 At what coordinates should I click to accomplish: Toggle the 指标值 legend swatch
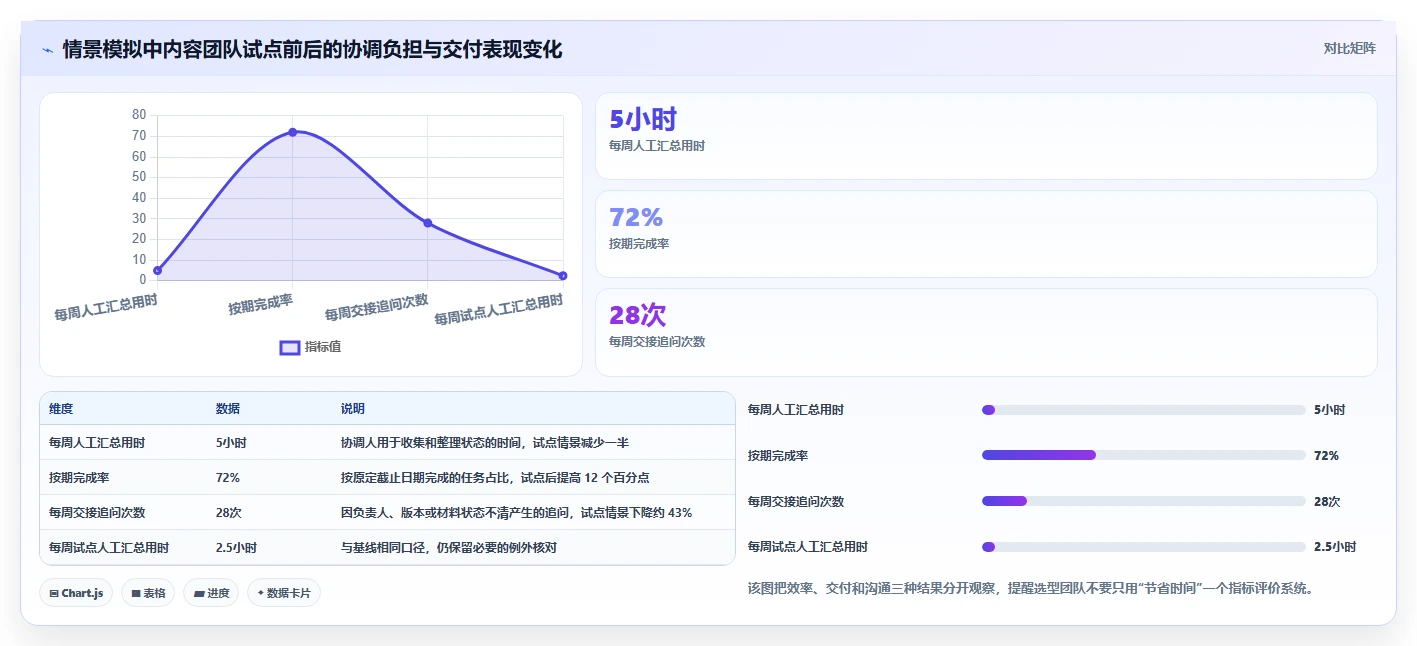coord(290,347)
